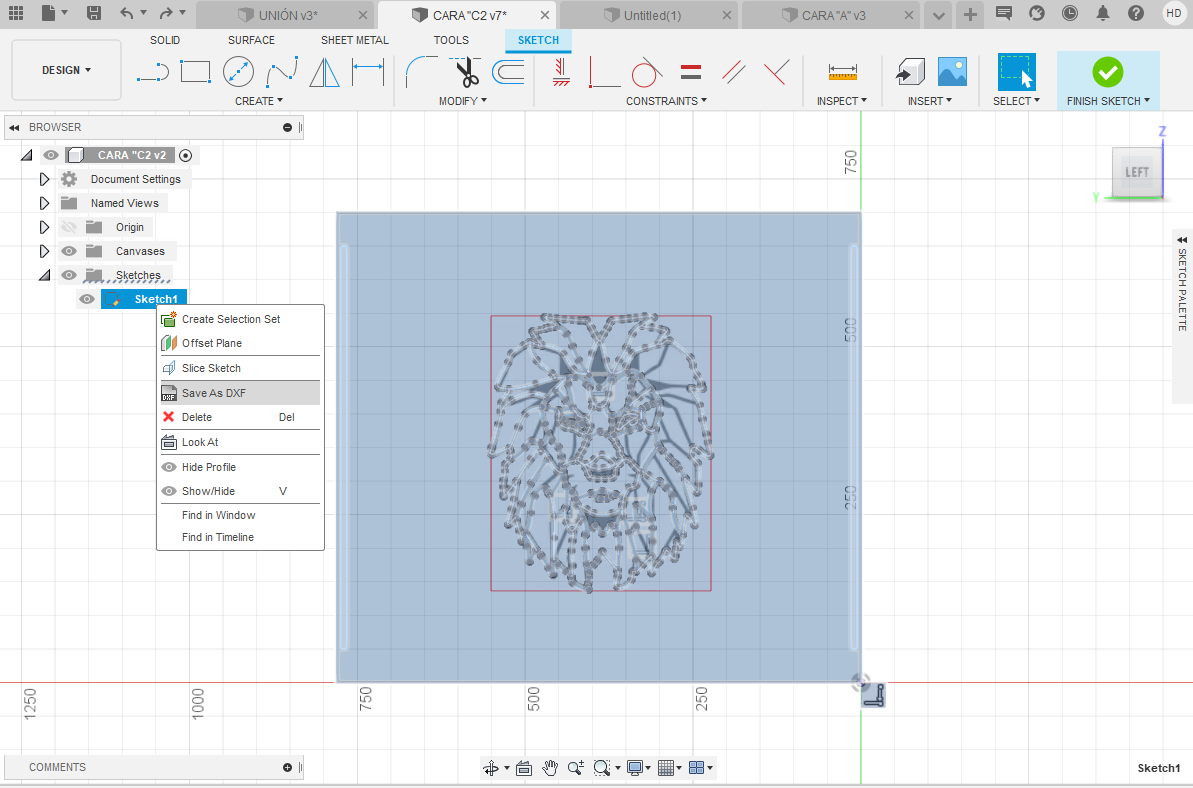
Task: Select the Fit Point Spline tool
Action: point(281,71)
